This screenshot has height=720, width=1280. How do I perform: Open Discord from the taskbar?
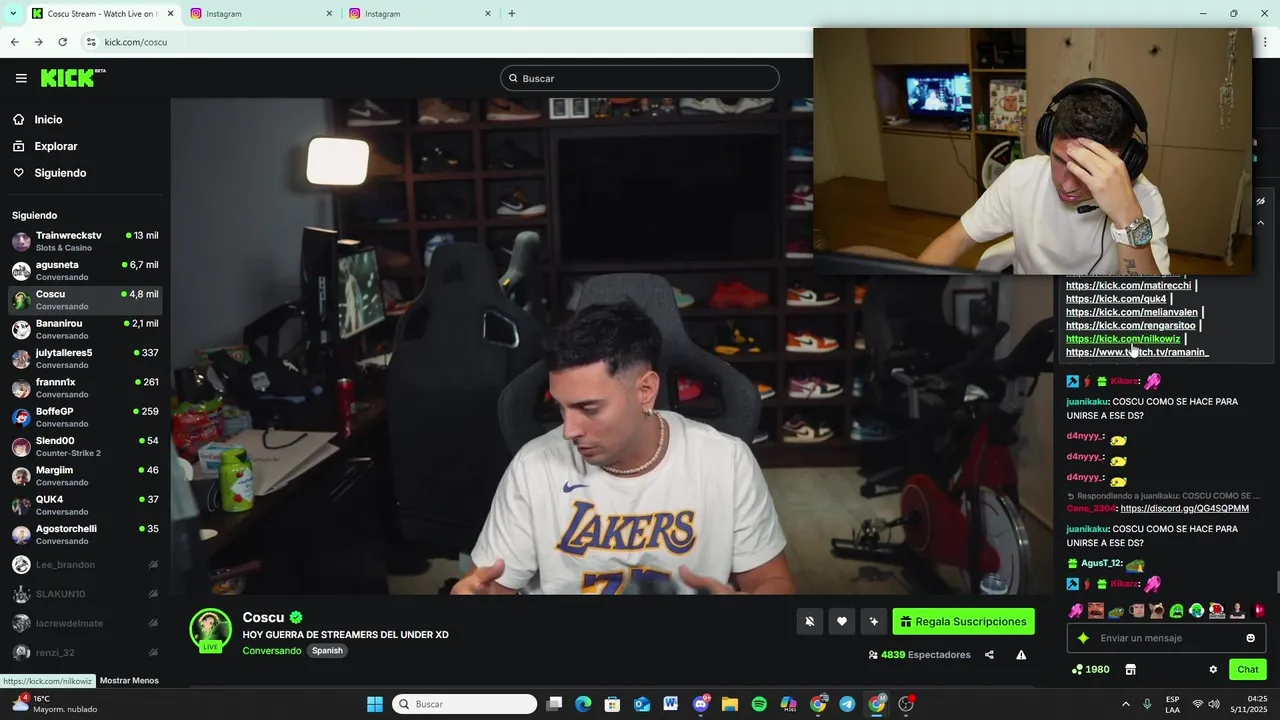701,704
